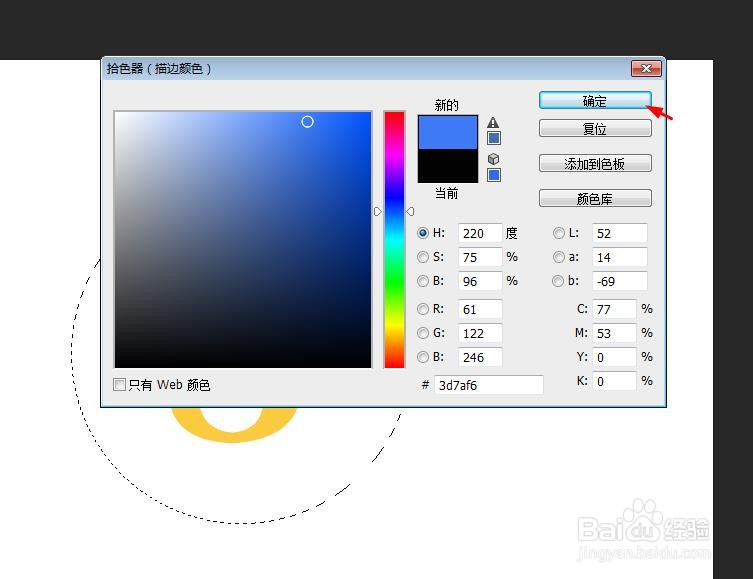Enable the 只有 Web 颜色 checkbox
Image resolution: width=753 pixels, height=579 pixels.
119,385
